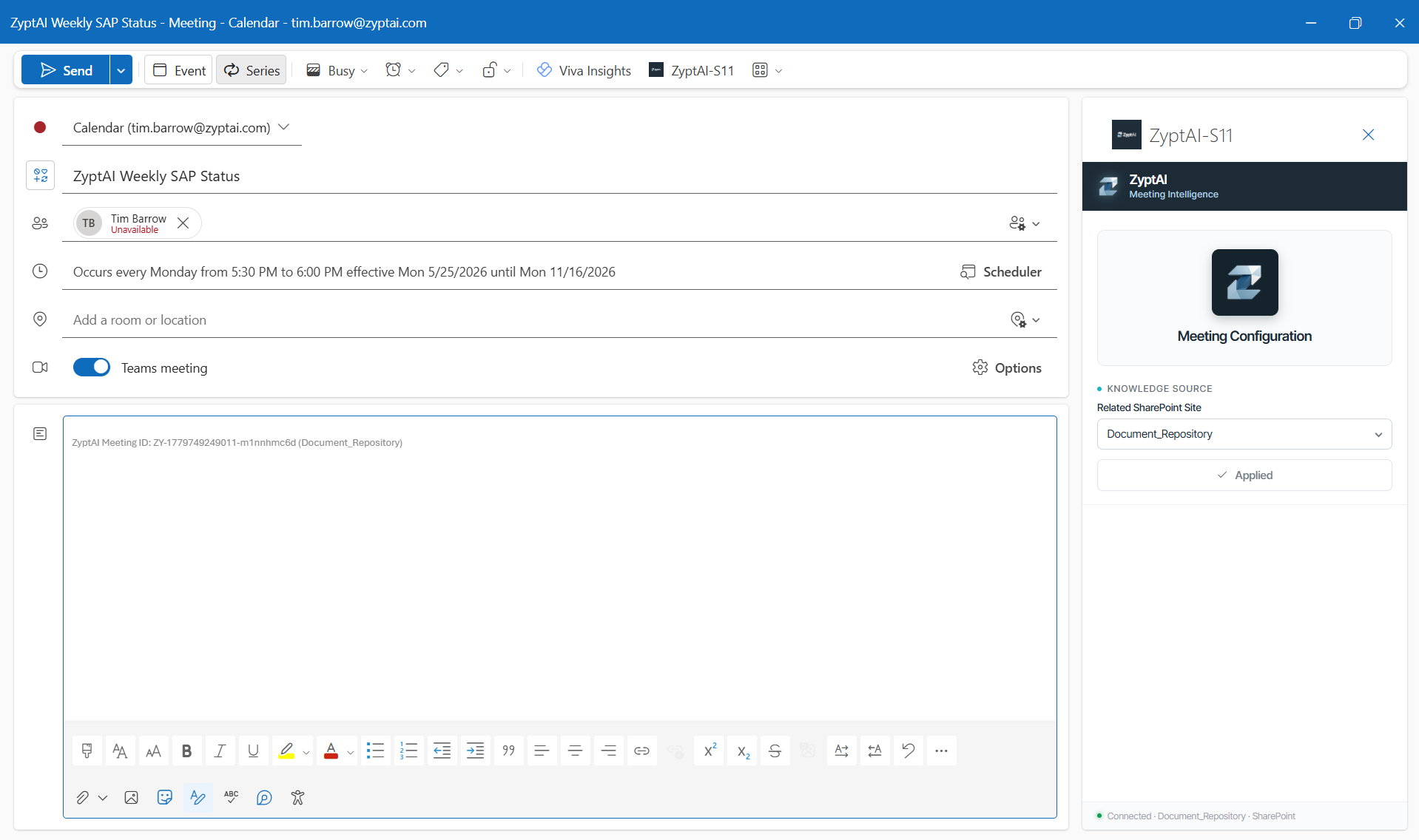Run the spell check editor
The height and width of the screenshot is (840, 1419).
pyautogui.click(x=232, y=798)
